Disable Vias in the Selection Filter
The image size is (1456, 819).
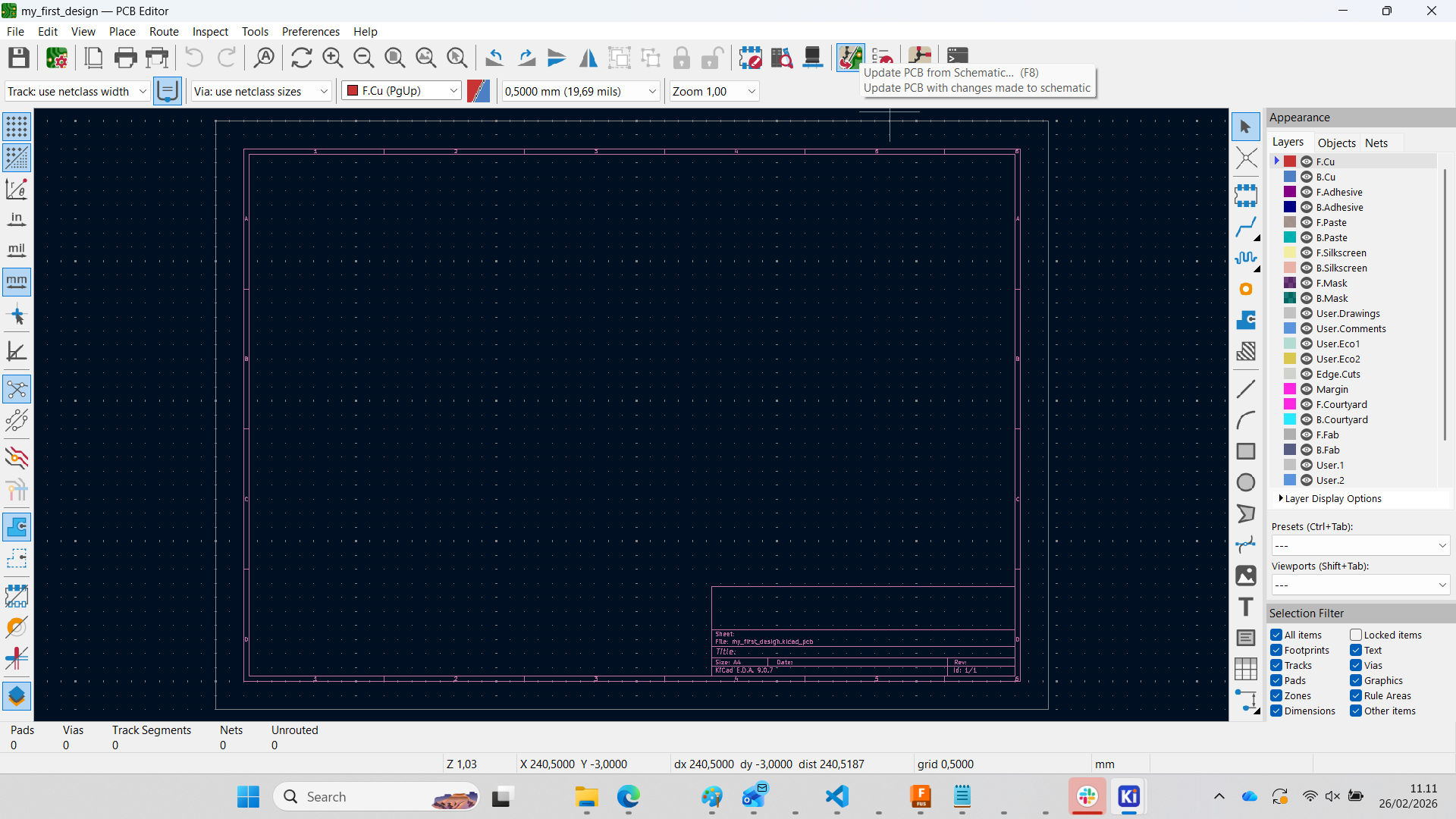point(1354,665)
